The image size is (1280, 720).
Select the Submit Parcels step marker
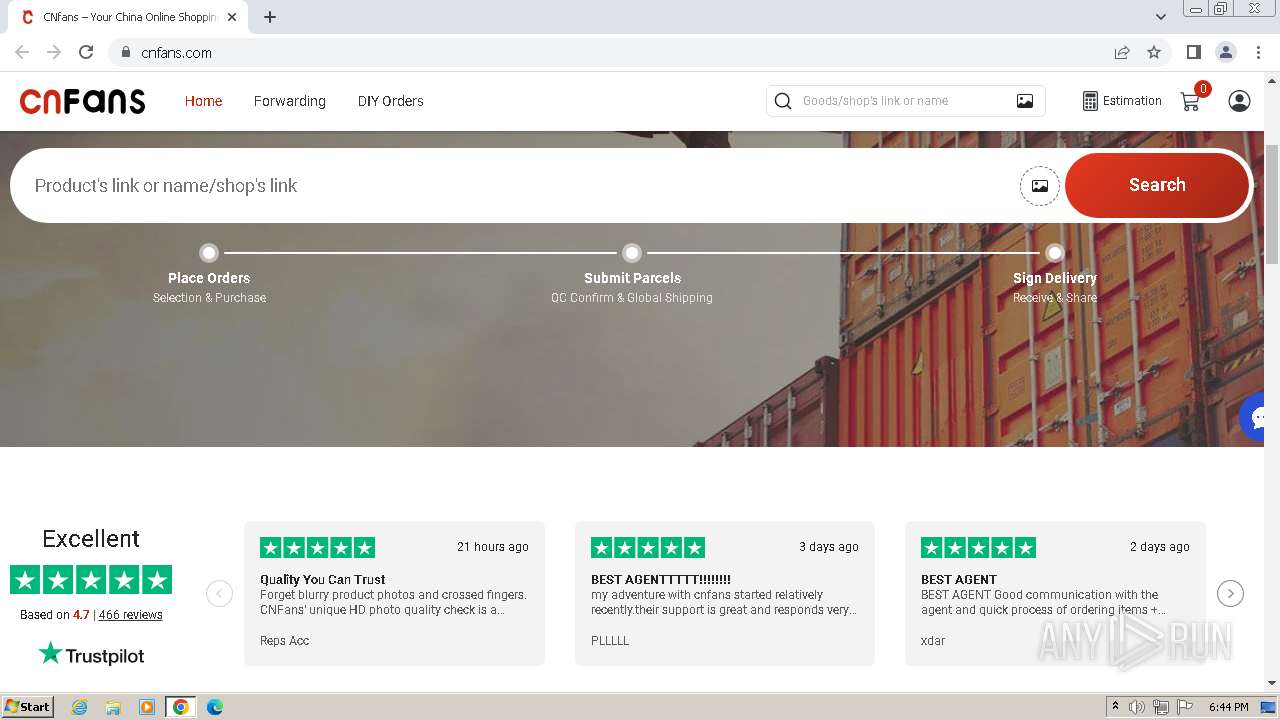[632, 253]
